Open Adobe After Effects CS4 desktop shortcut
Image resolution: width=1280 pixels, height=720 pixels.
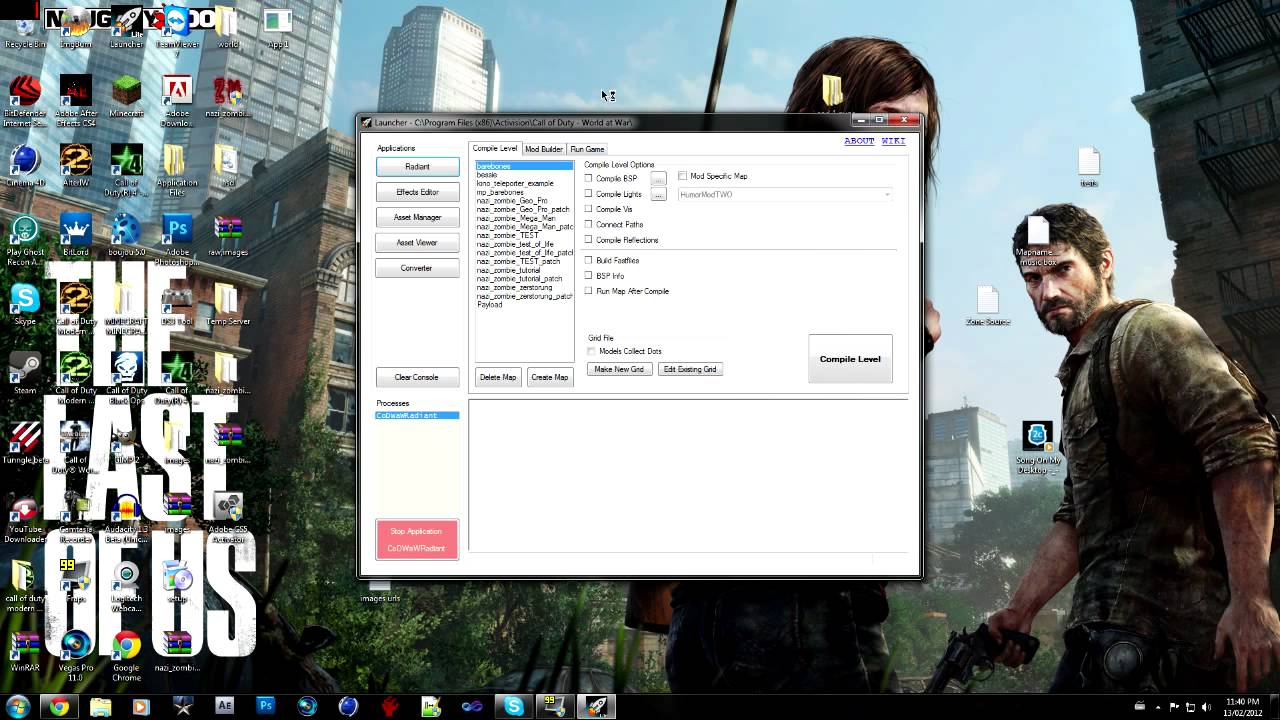(76, 100)
